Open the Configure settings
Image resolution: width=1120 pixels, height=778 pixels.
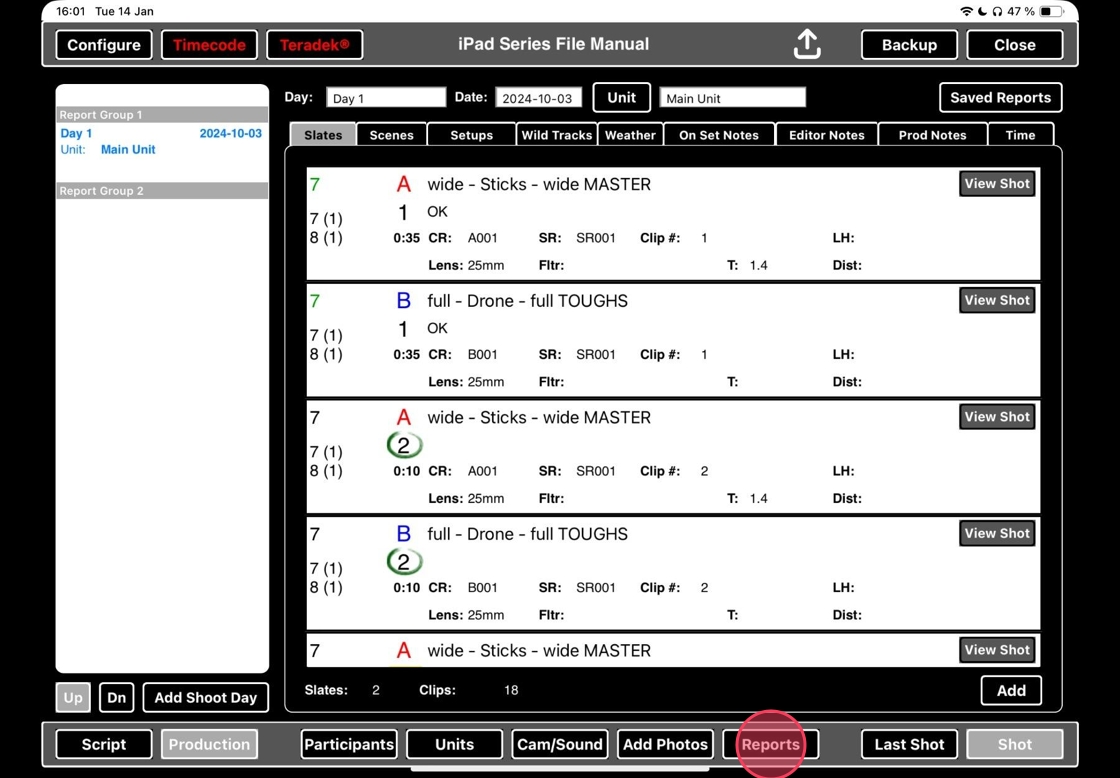[x=104, y=45]
